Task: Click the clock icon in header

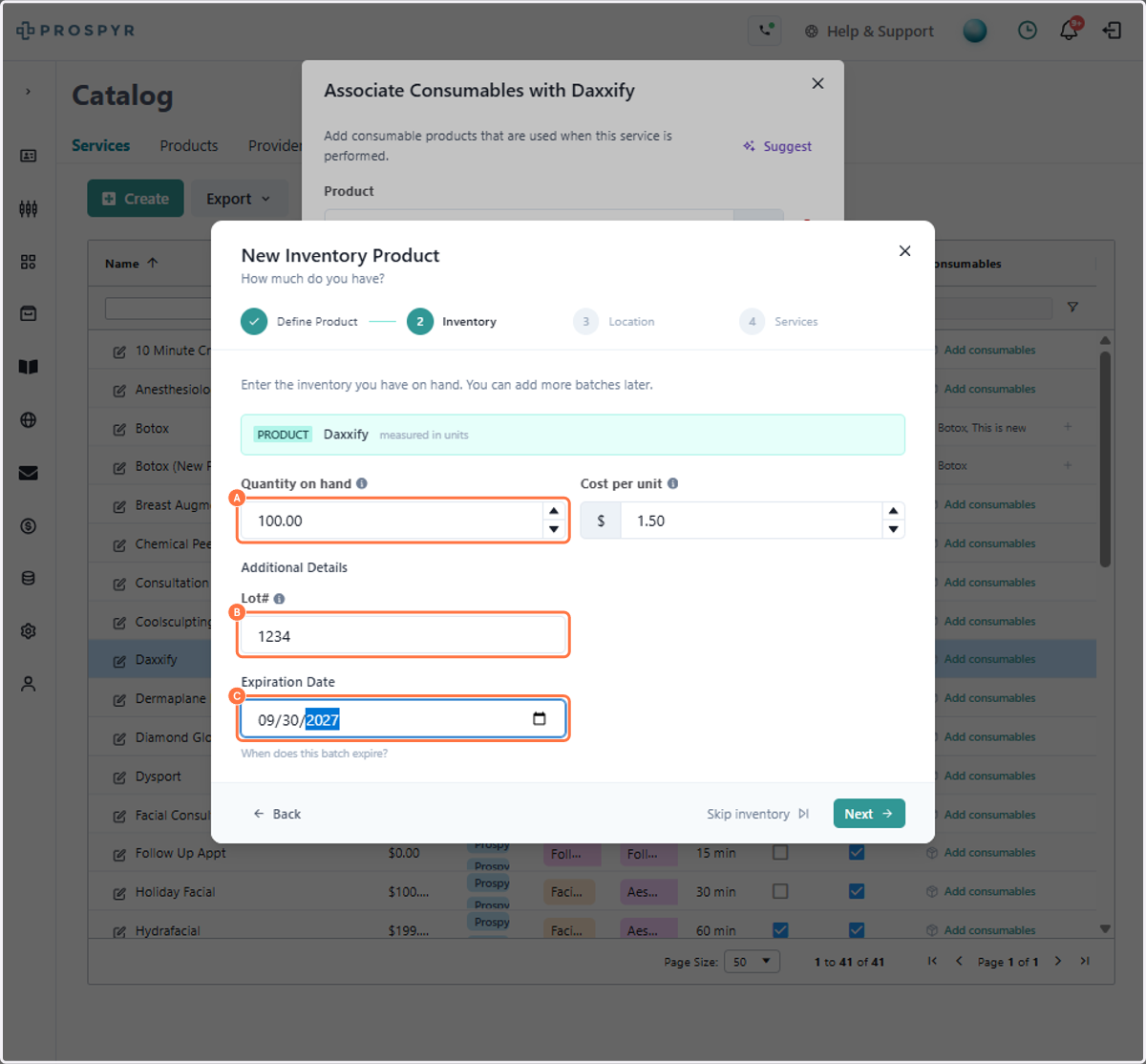Action: point(1028,31)
